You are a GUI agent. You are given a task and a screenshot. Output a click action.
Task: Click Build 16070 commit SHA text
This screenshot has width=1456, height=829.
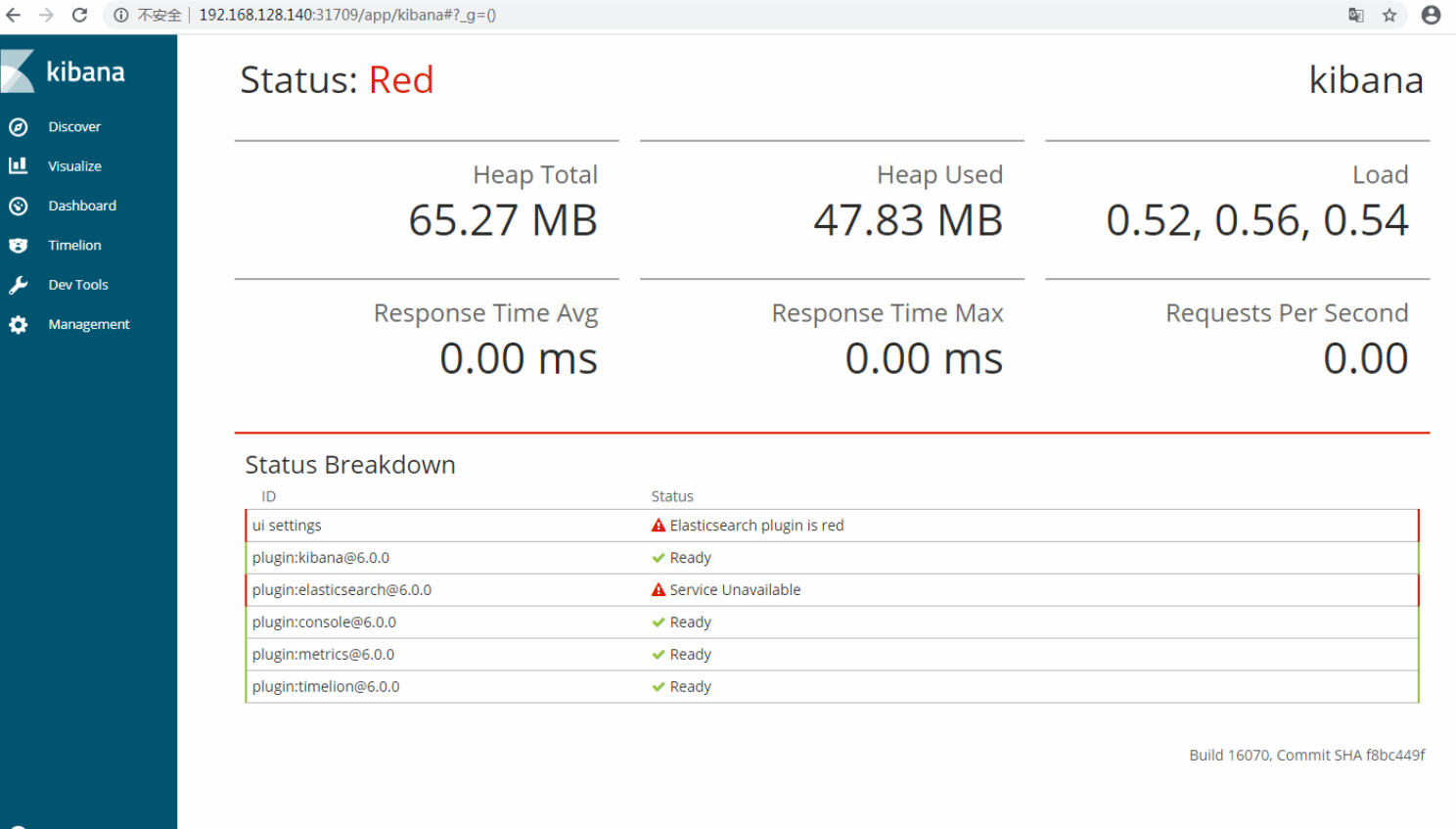click(1307, 756)
